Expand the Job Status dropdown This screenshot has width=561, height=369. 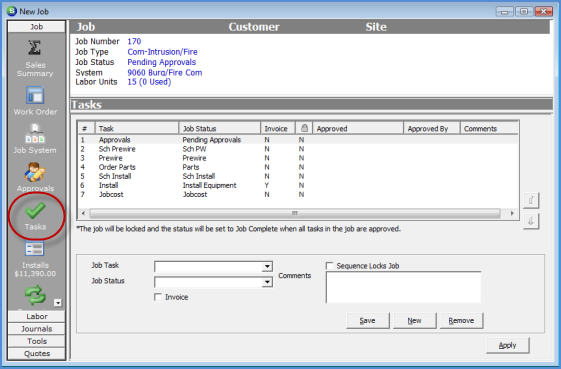(x=267, y=282)
